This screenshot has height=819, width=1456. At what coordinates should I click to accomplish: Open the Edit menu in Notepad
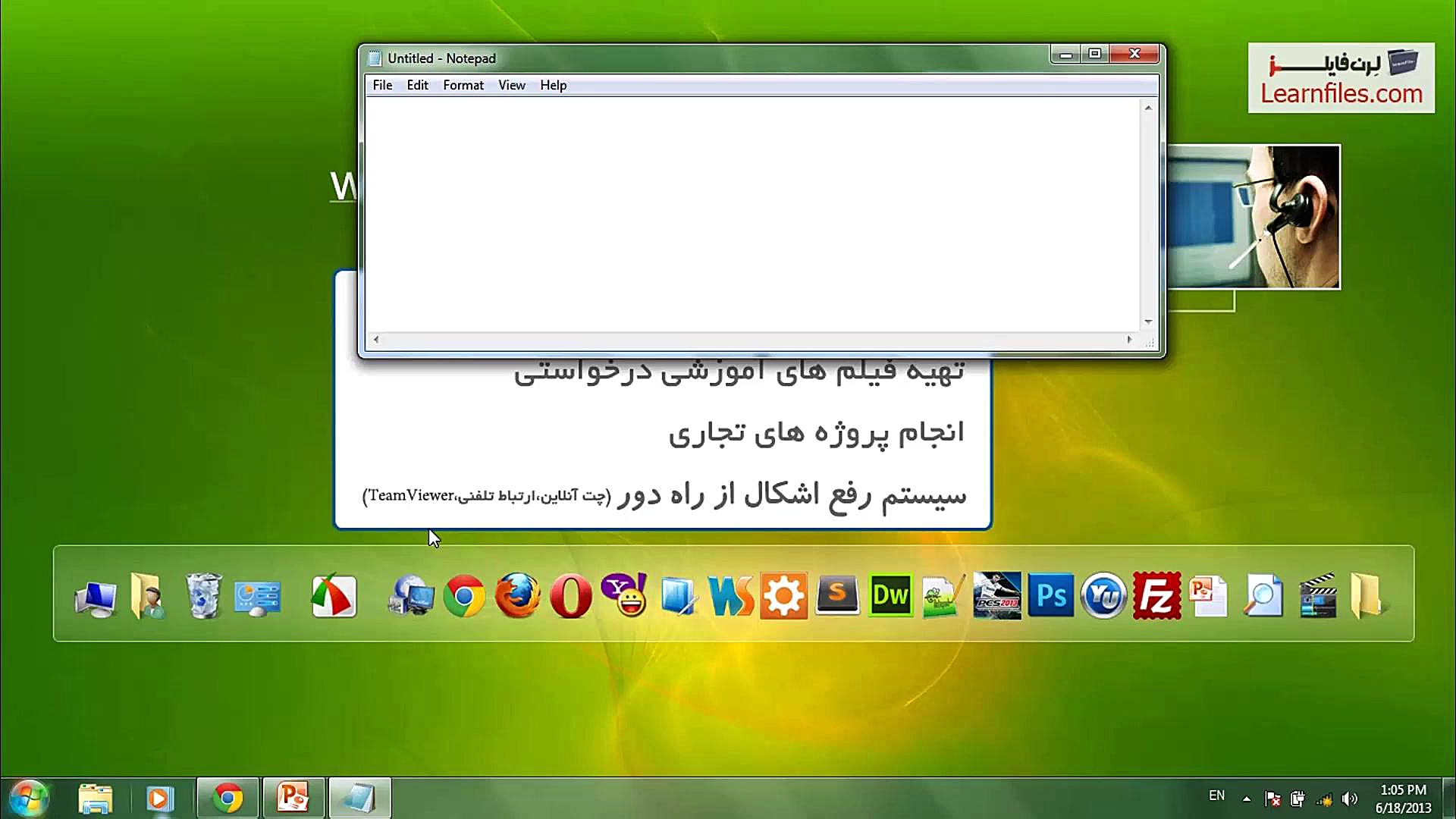click(417, 85)
